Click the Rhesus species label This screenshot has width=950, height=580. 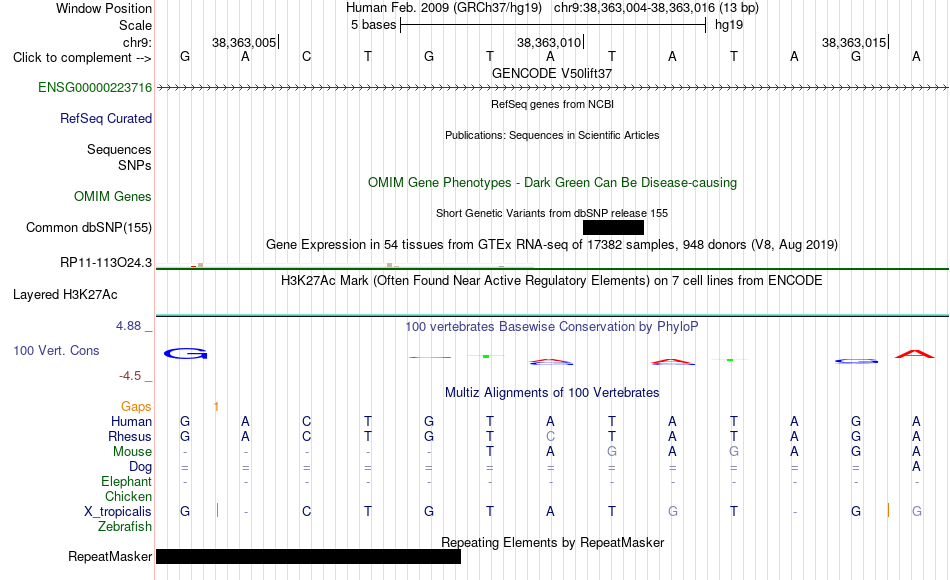(x=130, y=436)
